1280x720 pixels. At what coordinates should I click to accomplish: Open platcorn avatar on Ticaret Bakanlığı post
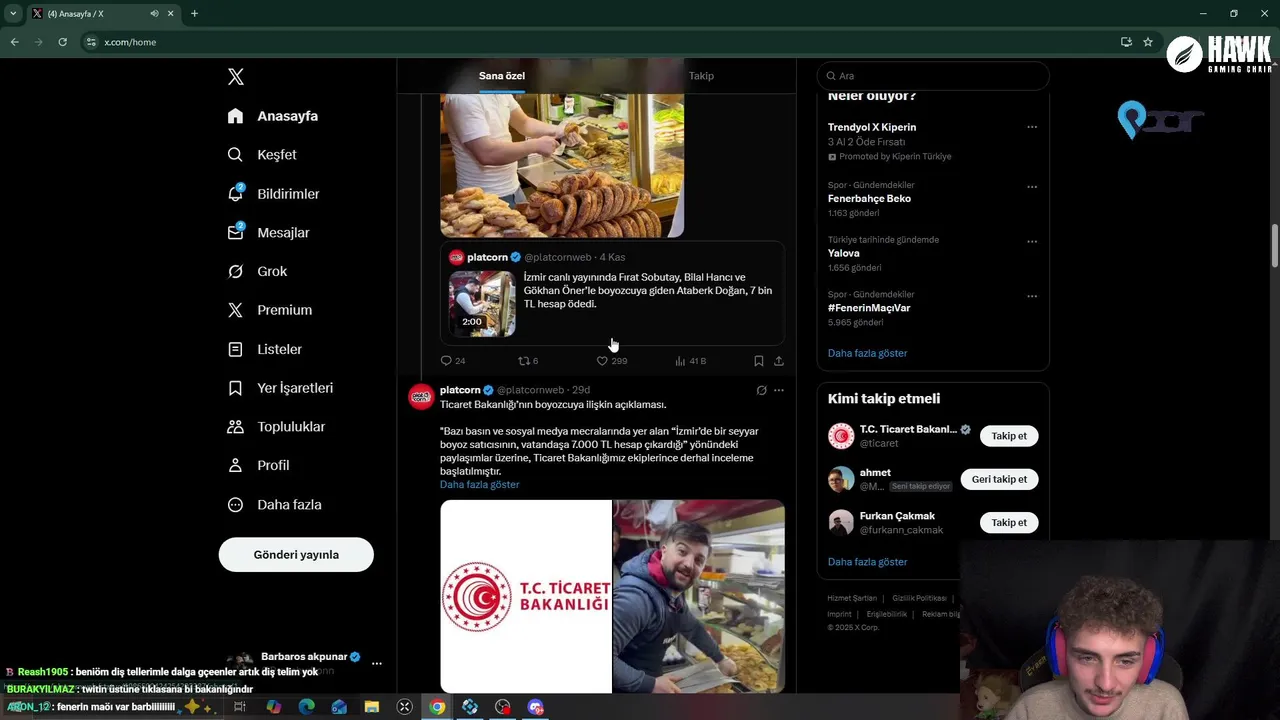(421, 396)
